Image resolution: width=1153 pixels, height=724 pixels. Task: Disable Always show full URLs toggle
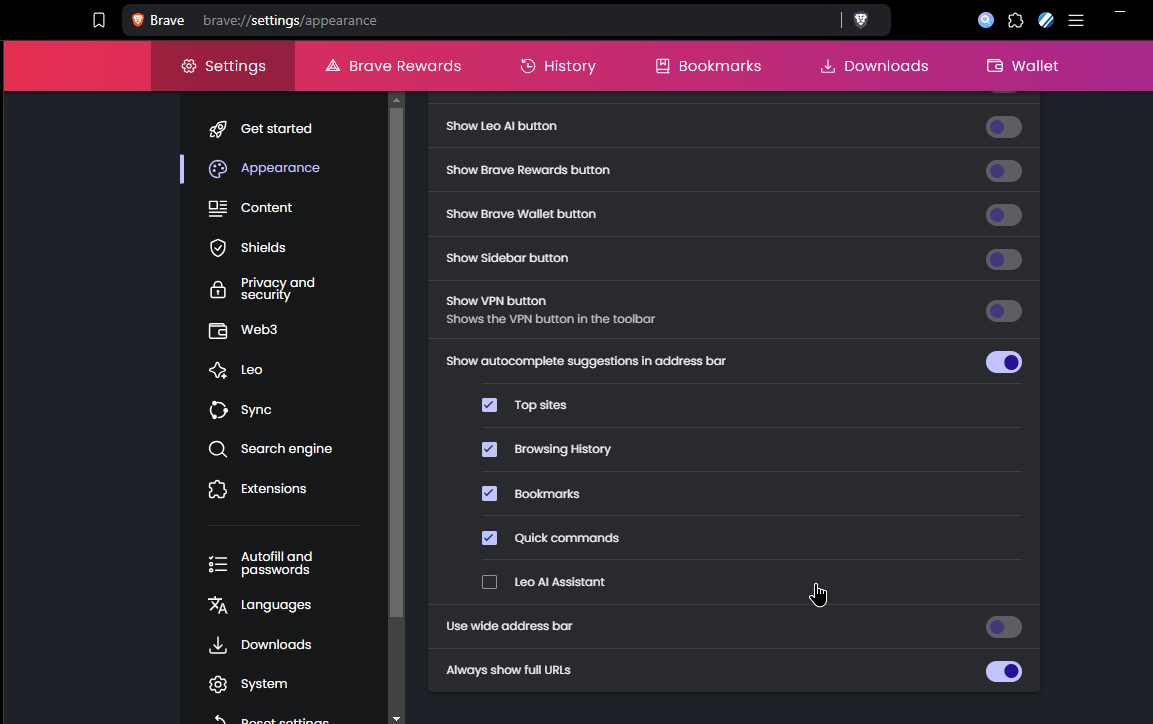1004,671
